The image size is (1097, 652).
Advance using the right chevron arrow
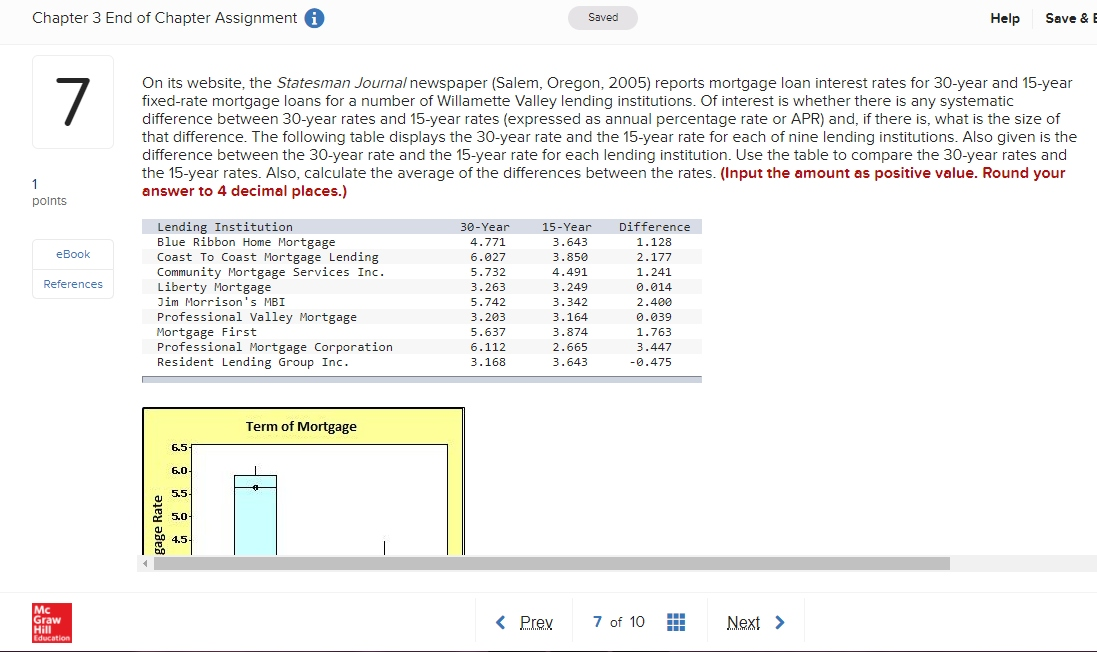coord(780,622)
